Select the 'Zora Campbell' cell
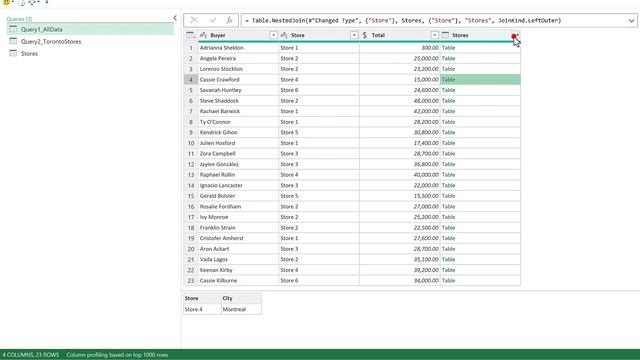Image resolution: width=640 pixels, height=360 pixels. coord(238,154)
